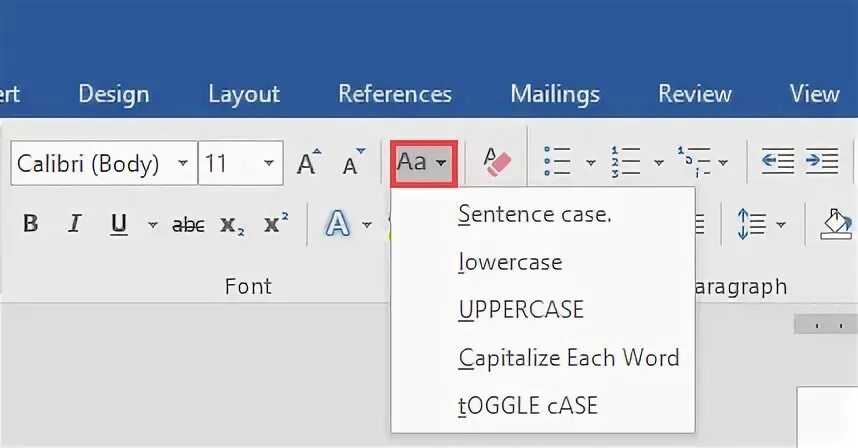Open the References ribbon tab

click(395, 94)
